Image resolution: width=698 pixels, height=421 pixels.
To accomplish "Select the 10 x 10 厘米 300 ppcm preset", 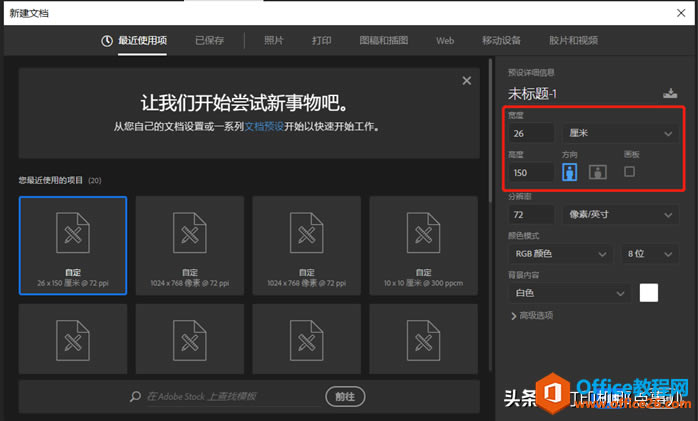I will click(423, 246).
